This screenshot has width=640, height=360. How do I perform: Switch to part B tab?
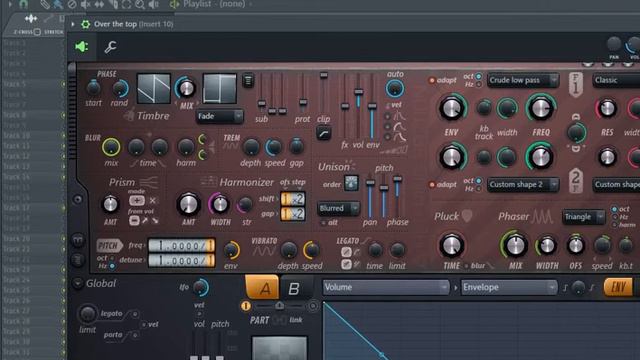point(294,288)
